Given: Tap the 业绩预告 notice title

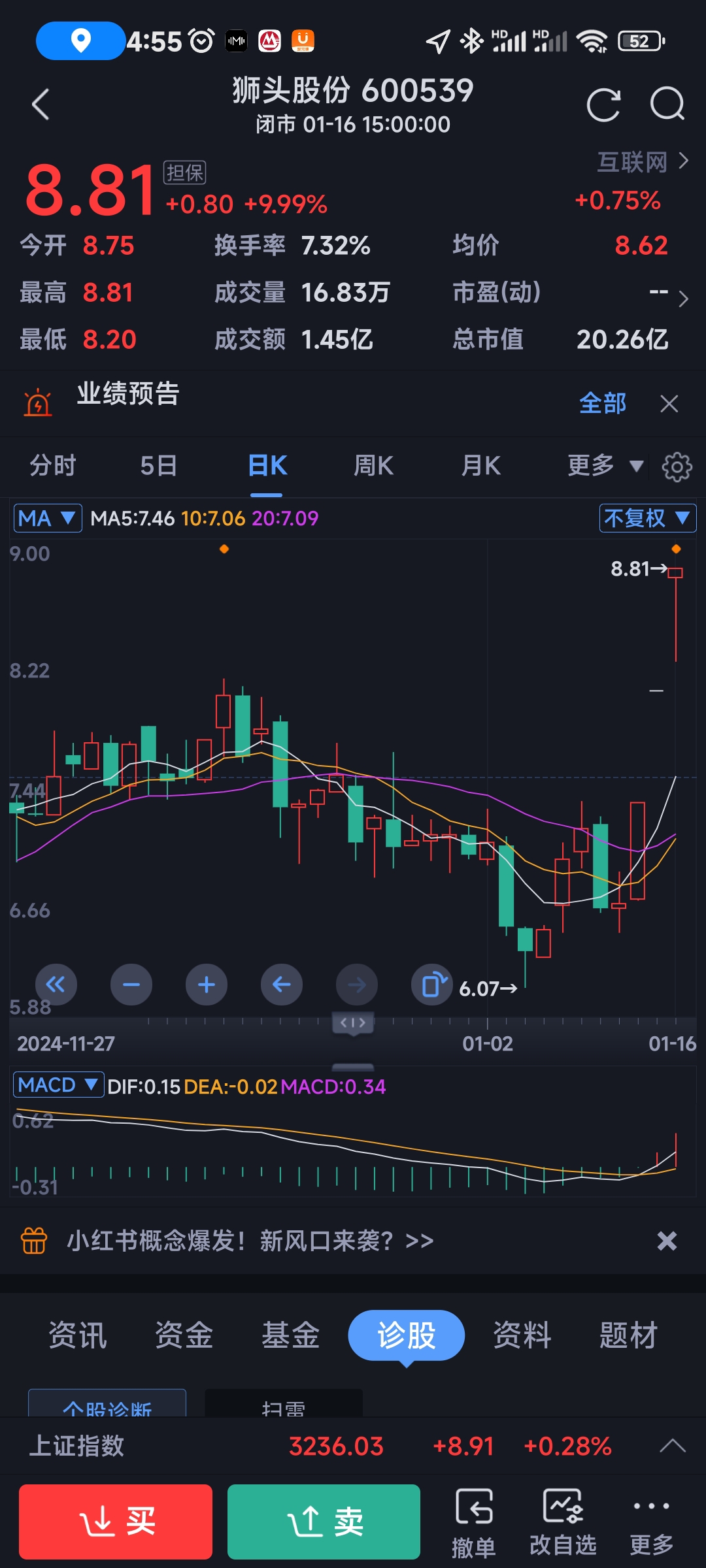Looking at the screenshot, I should click(x=128, y=393).
